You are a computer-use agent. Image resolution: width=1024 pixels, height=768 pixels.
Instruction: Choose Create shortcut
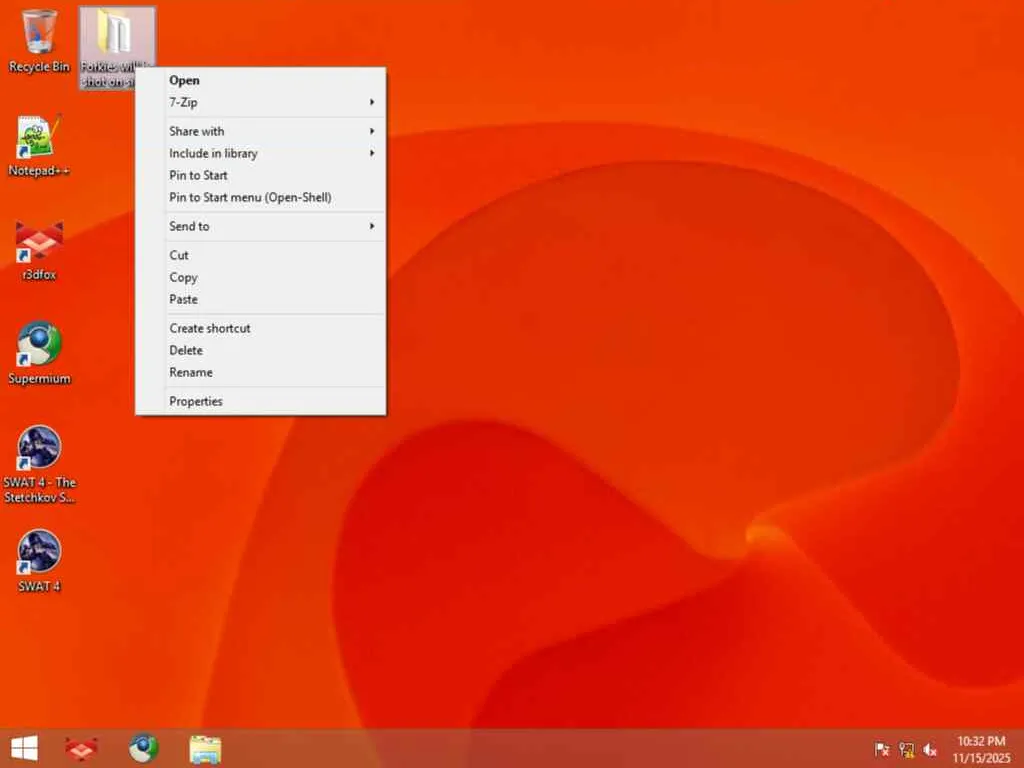(x=261, y=328)
